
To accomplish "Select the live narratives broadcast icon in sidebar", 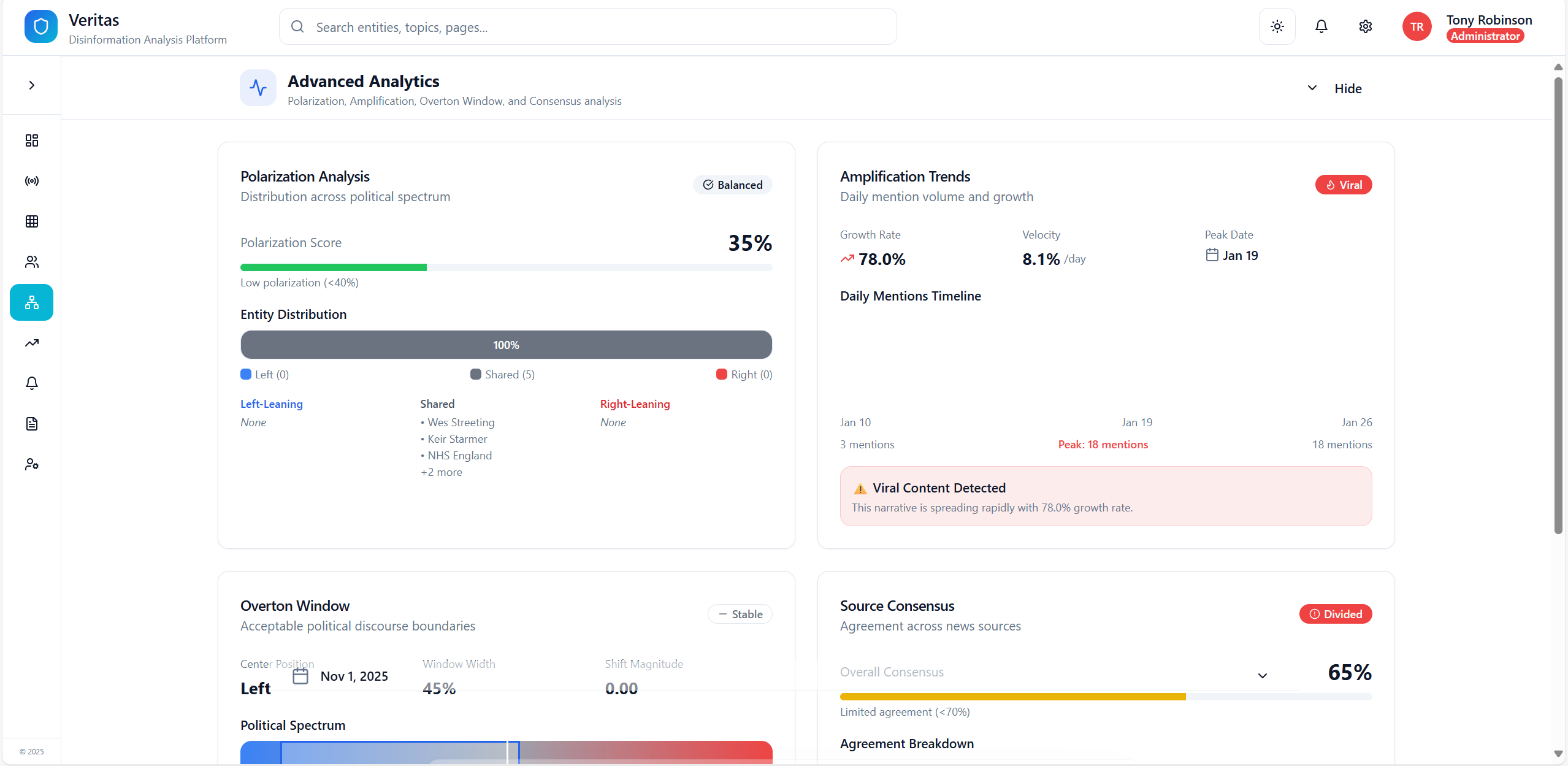I will click(x=31, y=180).
